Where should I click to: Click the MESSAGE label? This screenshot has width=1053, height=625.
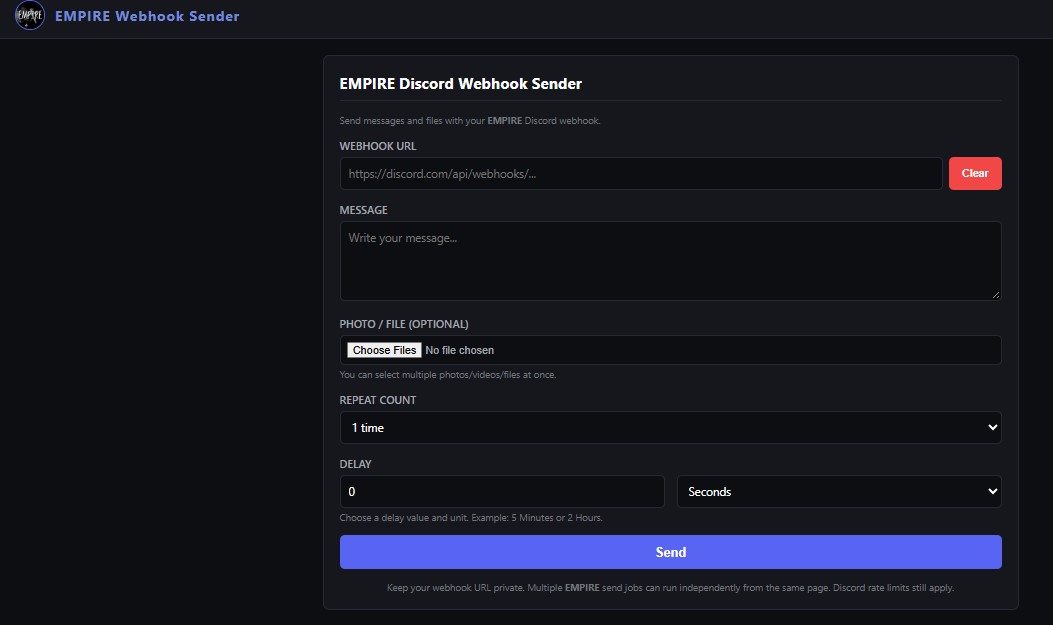(x=363, y=210)
